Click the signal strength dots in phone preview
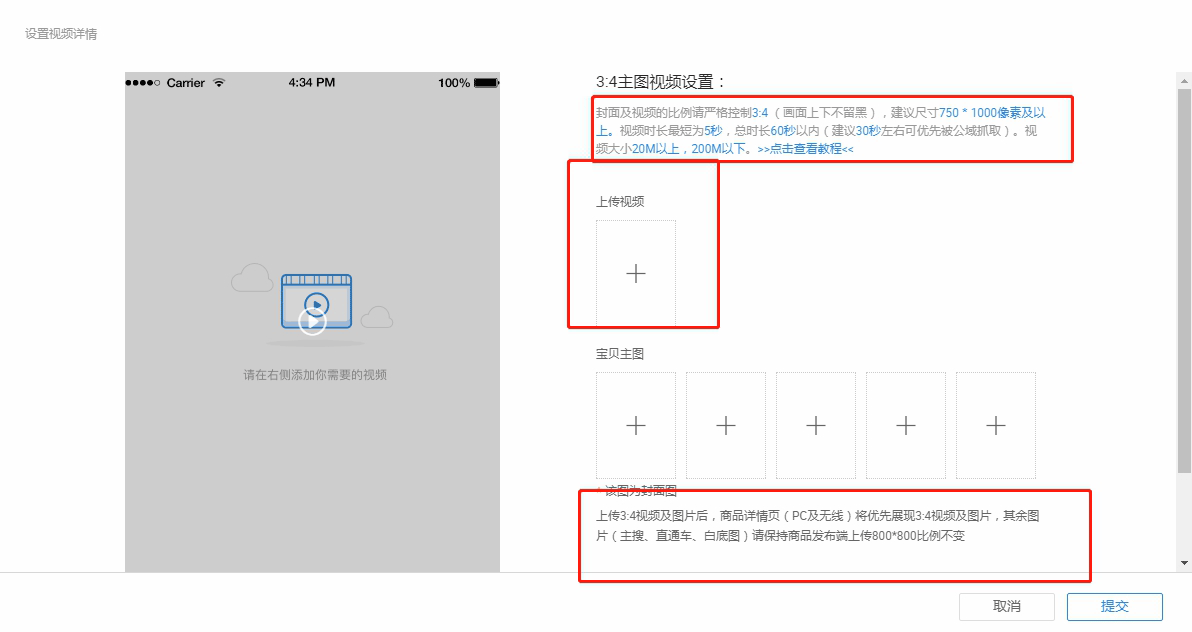1192x632 pixels. point(144,83)
